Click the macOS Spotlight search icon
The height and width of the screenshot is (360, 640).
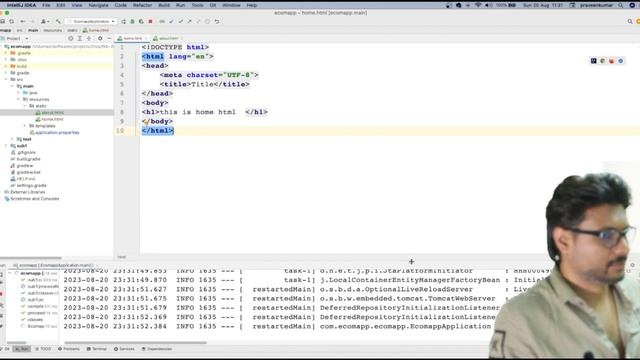[x=621, y=5]
